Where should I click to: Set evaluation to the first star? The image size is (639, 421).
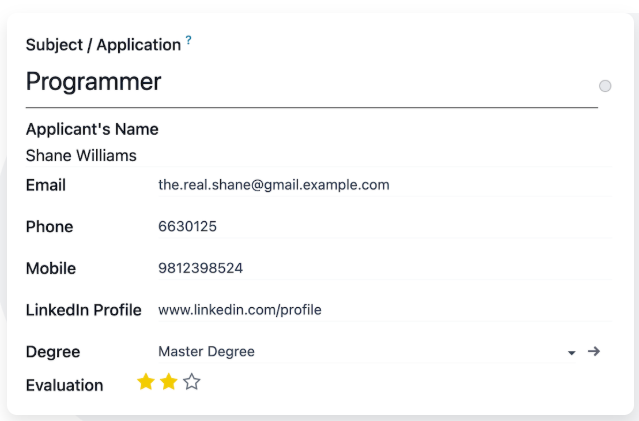tap(146, 382)
